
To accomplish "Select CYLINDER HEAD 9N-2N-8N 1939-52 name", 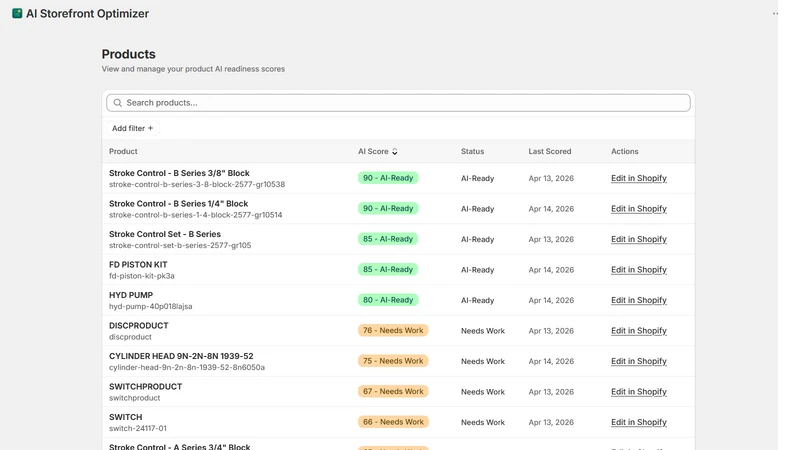I will coord(181,356).
